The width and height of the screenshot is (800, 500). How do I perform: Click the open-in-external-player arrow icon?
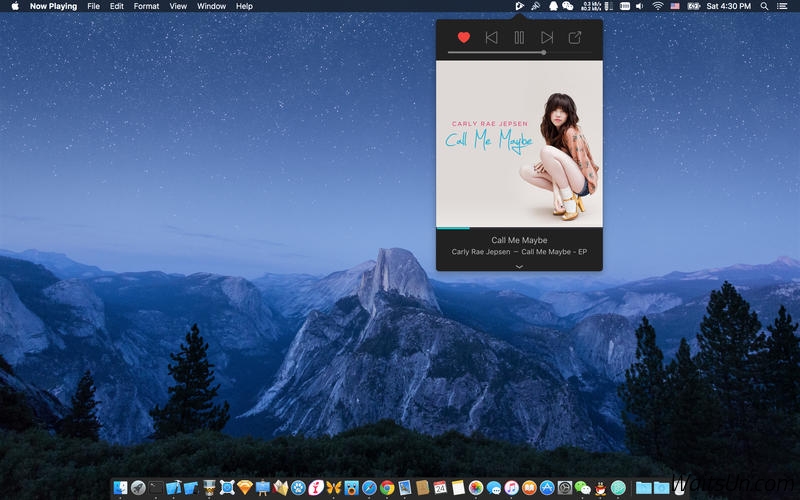(x=575, y=37)
